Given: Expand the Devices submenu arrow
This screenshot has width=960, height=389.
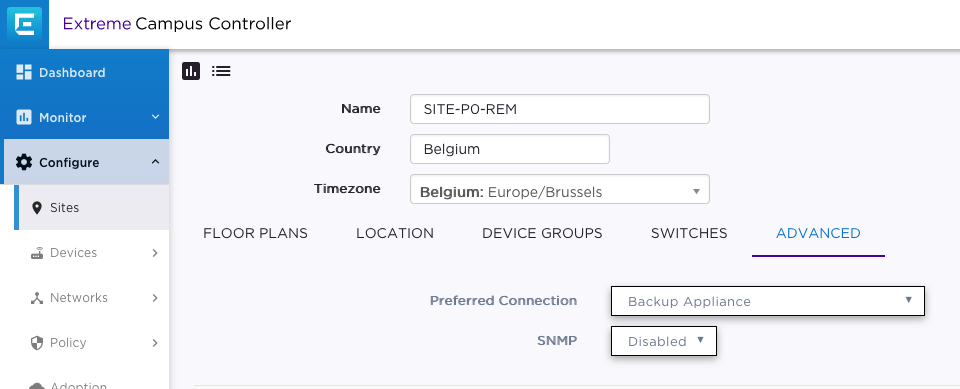Looking at the screenshot, I should [155, 253].
